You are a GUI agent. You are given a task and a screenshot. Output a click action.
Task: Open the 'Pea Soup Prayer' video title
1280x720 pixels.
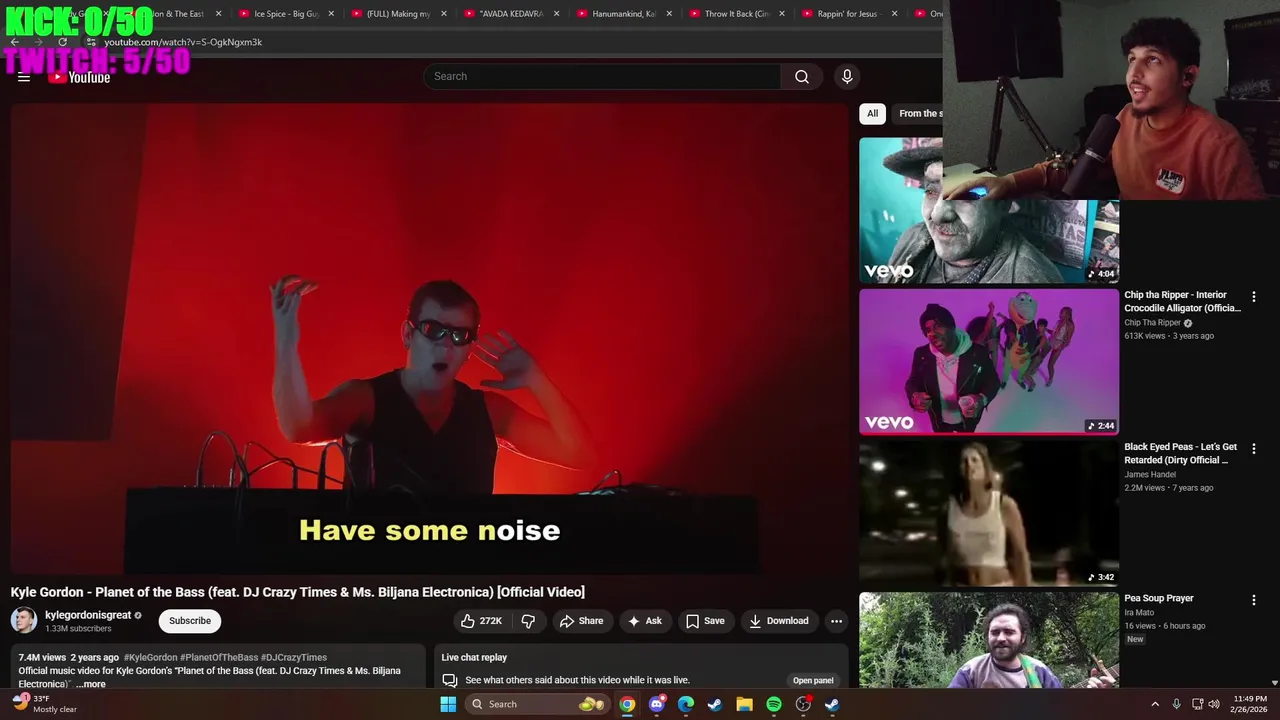pos(1159,598)
